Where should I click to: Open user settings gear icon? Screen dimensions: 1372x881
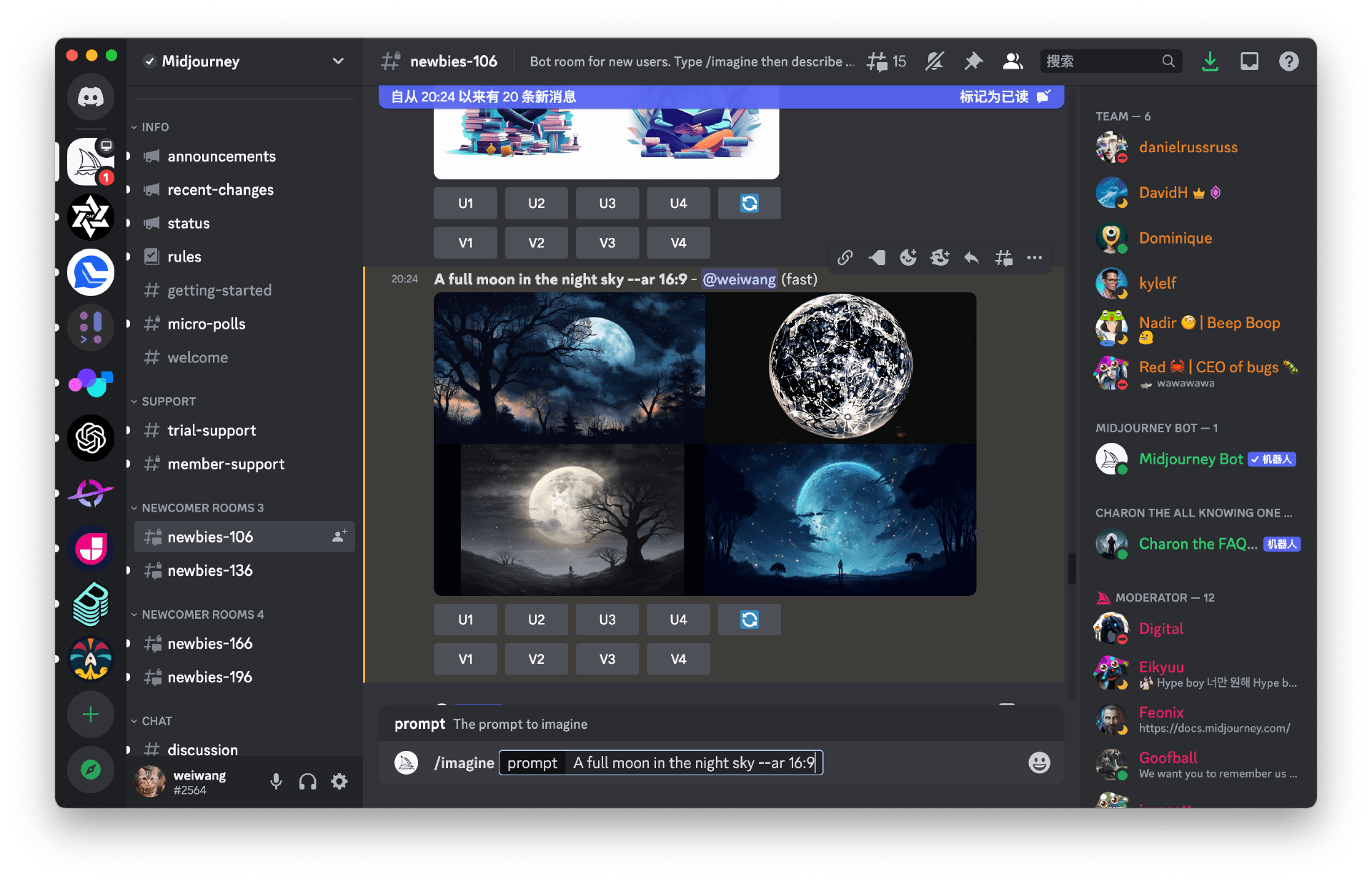(339, 782)
